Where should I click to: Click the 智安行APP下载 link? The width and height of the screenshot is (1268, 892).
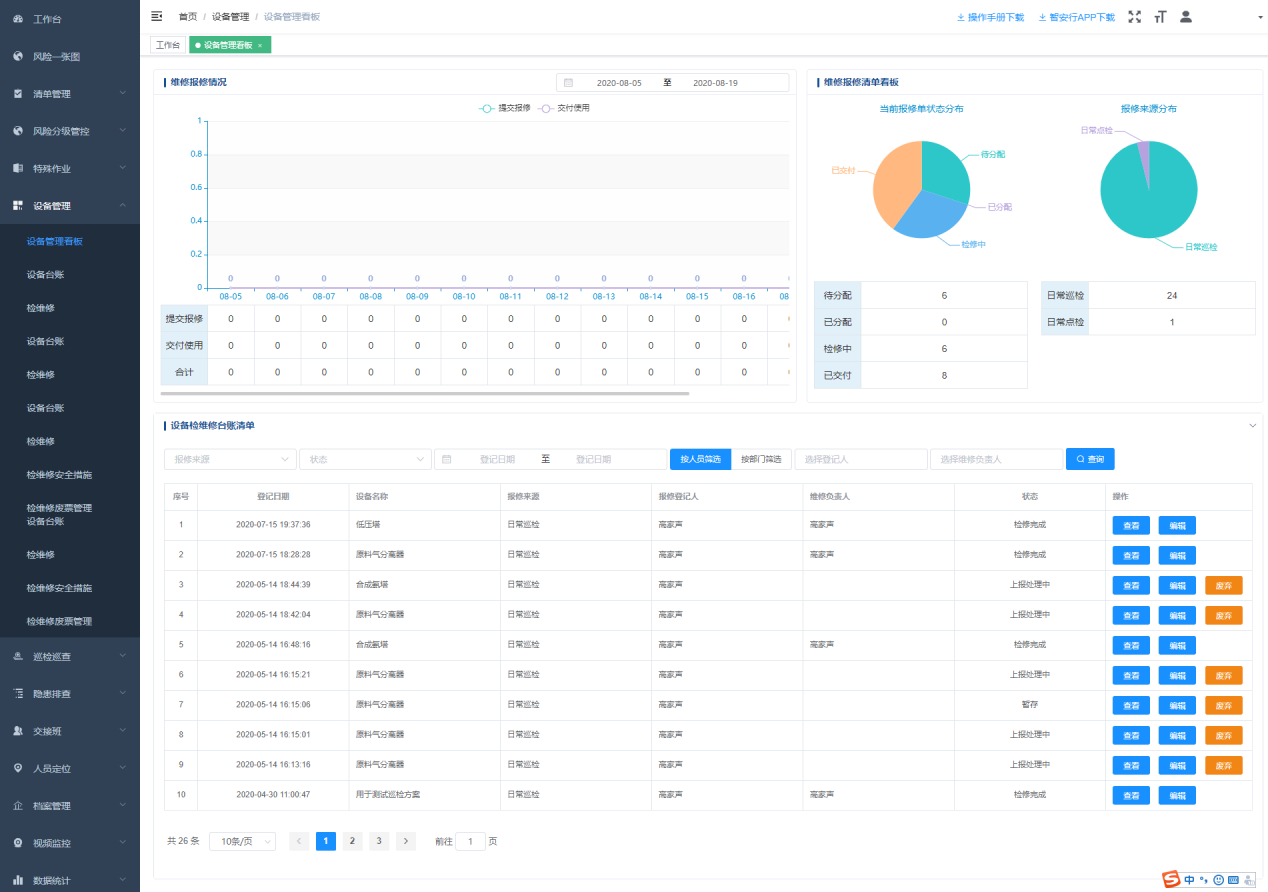pos(1076,17)
